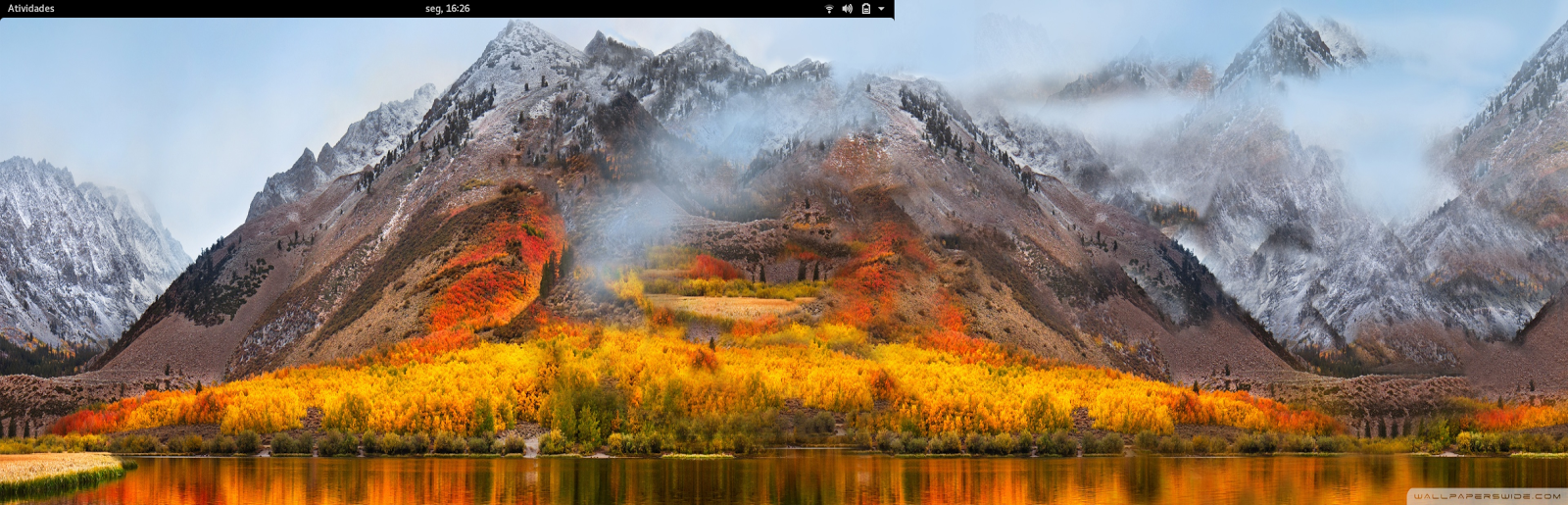Click the lake's orange reflection at bottom center
Viewport: 1568px width, 505px height.
click(784, 480)
